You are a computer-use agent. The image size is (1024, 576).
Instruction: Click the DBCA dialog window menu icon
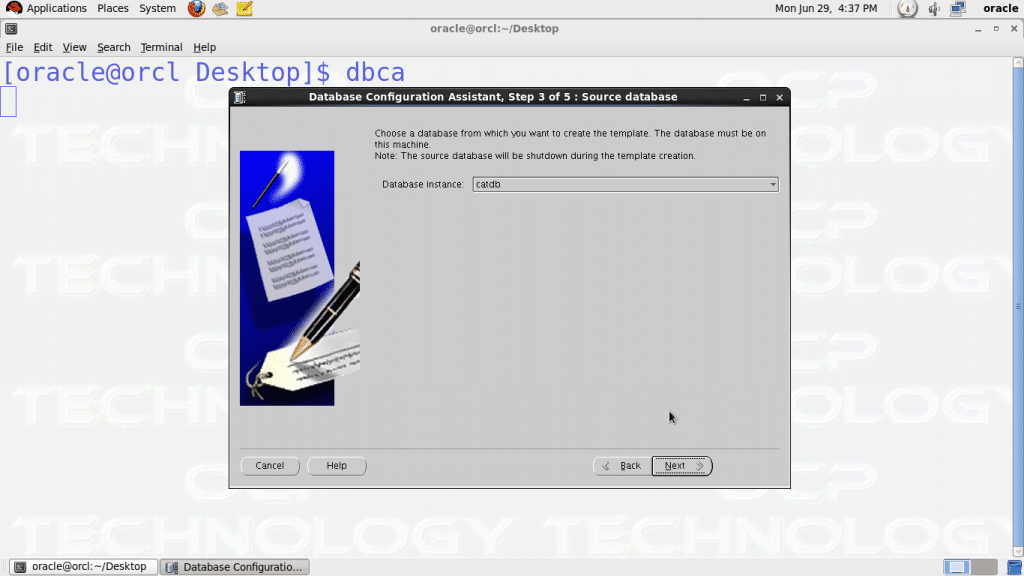240,97
